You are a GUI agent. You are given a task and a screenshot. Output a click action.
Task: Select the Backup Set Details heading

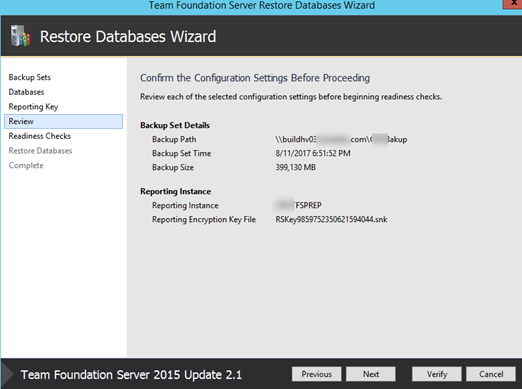coord(175,125)
